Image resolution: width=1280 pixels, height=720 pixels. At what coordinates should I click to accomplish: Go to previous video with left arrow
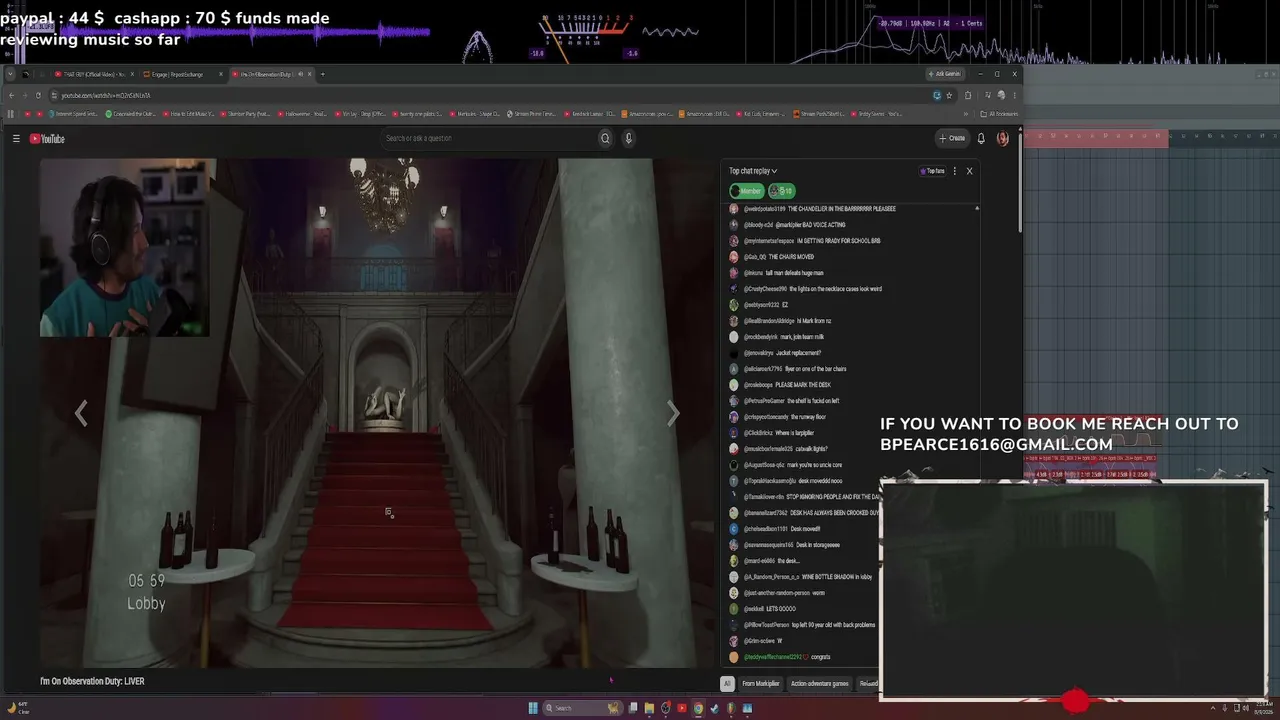[x=82, y=413]
